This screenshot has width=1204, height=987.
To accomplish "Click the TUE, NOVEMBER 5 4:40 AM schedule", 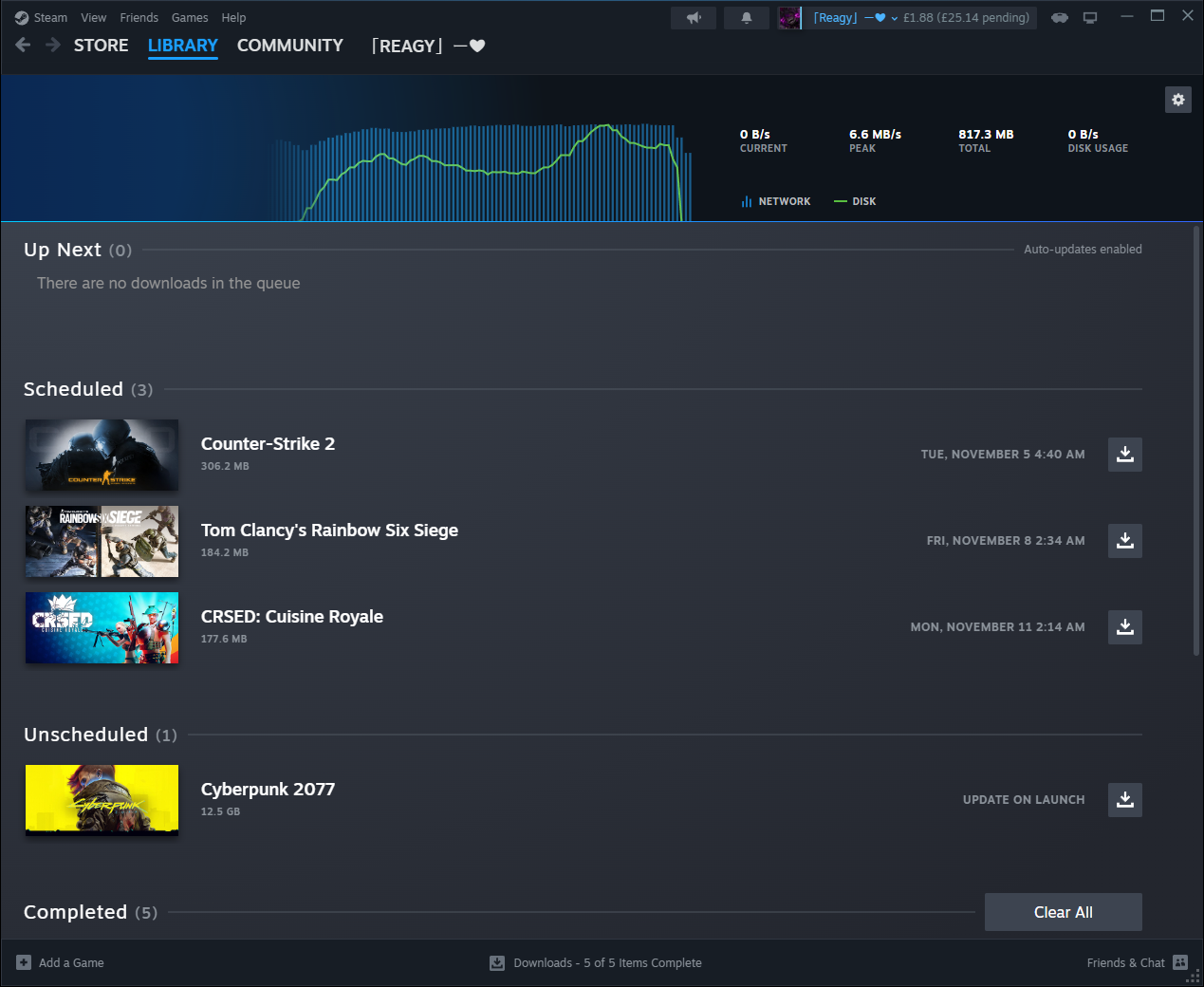I will coord(1003,455).
